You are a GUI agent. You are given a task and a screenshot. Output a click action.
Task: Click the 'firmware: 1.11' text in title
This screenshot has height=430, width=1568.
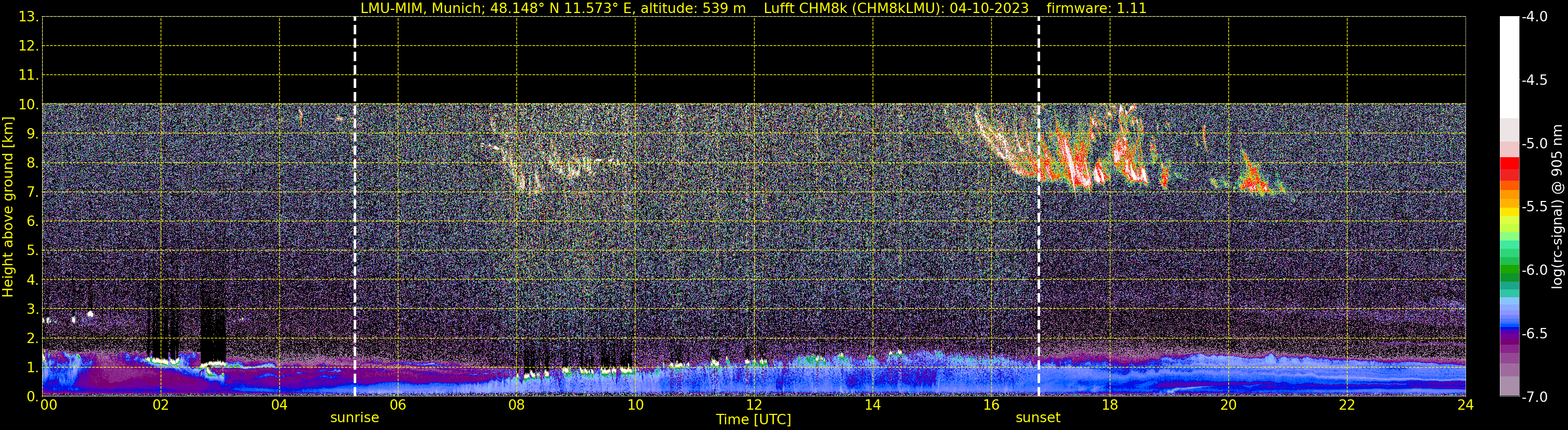[1096, 8]
